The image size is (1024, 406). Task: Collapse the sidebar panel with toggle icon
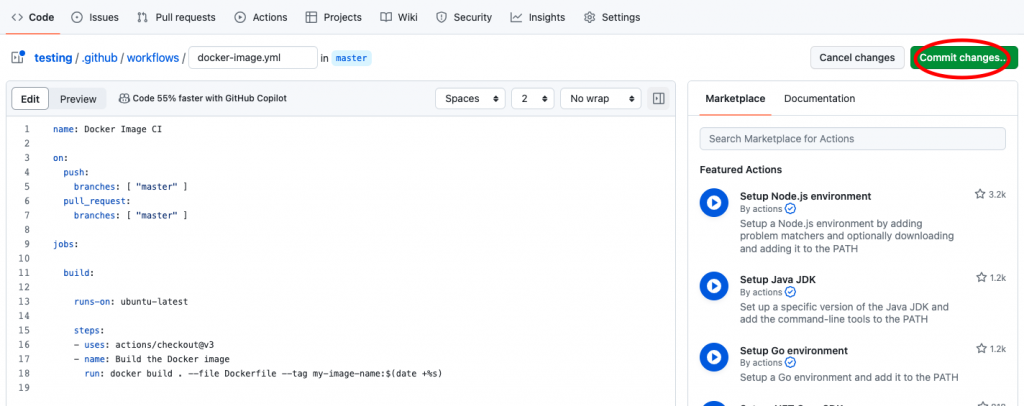tap(658, 99)
